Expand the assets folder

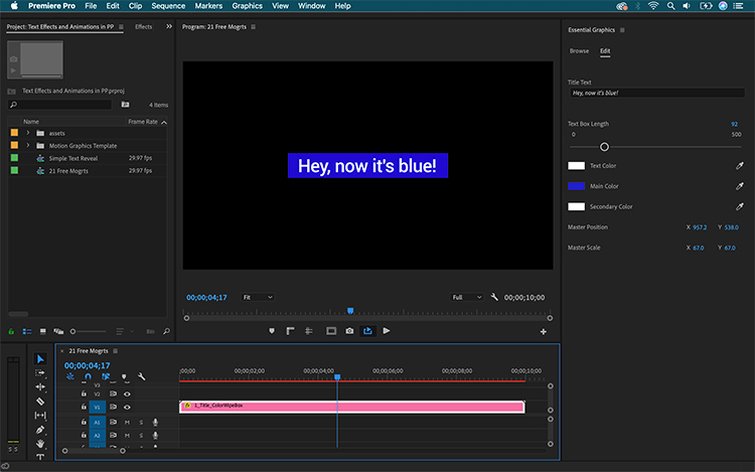click(28, 133)
